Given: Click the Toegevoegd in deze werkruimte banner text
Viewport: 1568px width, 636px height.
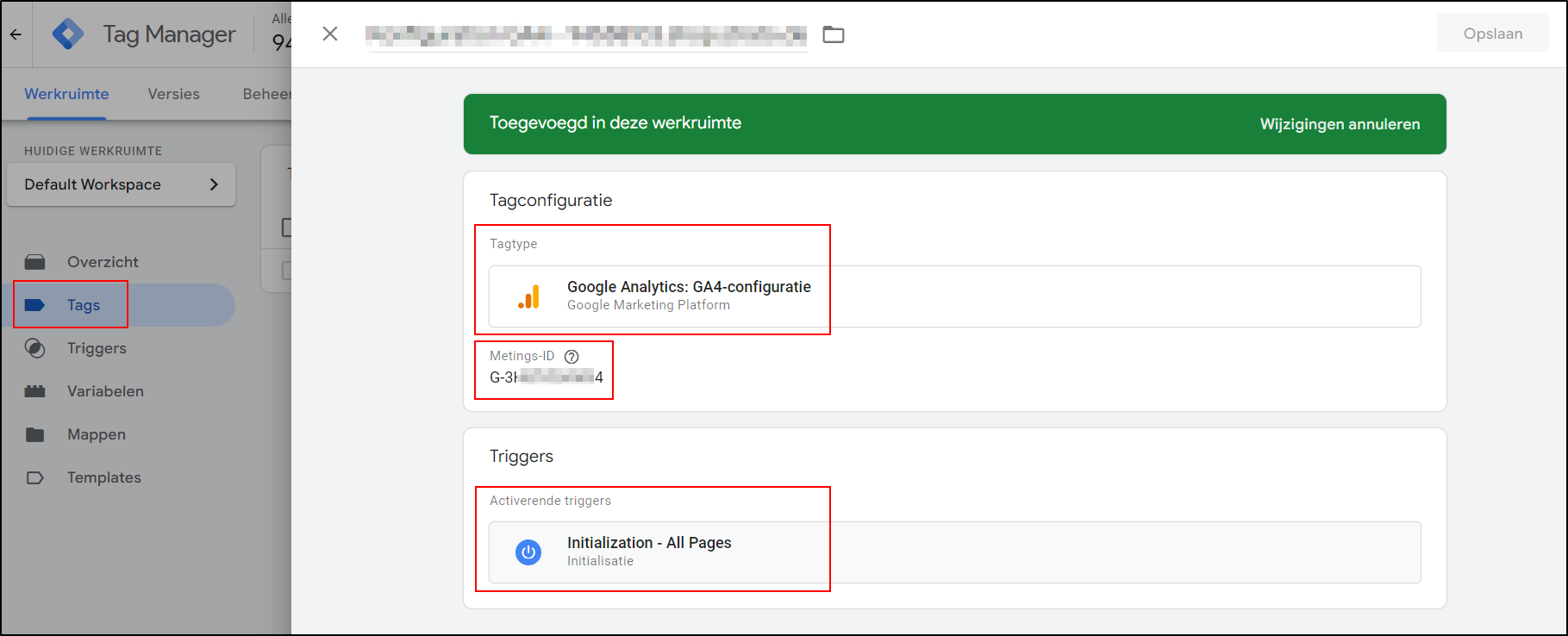Looking at the screenshot, I should coord(615,122).
